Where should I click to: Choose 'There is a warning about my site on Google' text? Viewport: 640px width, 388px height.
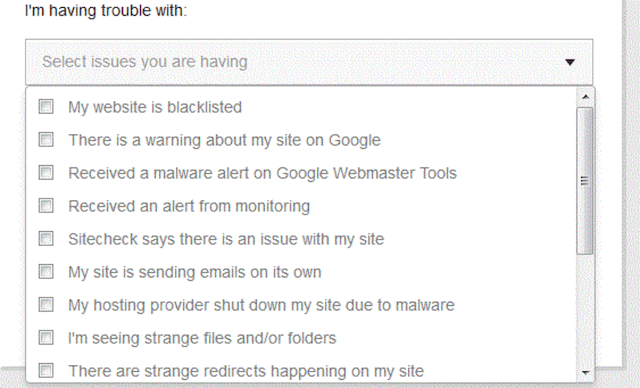click(x=224, y=140)
